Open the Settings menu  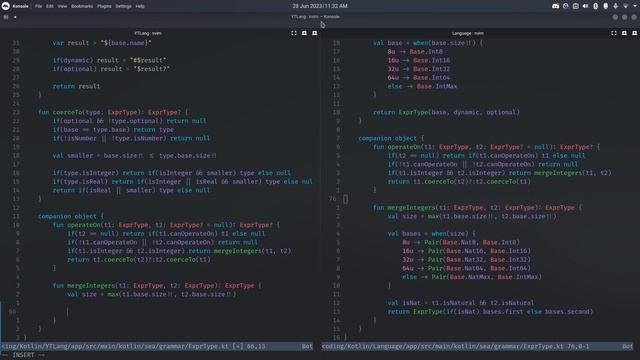(123, 6)
